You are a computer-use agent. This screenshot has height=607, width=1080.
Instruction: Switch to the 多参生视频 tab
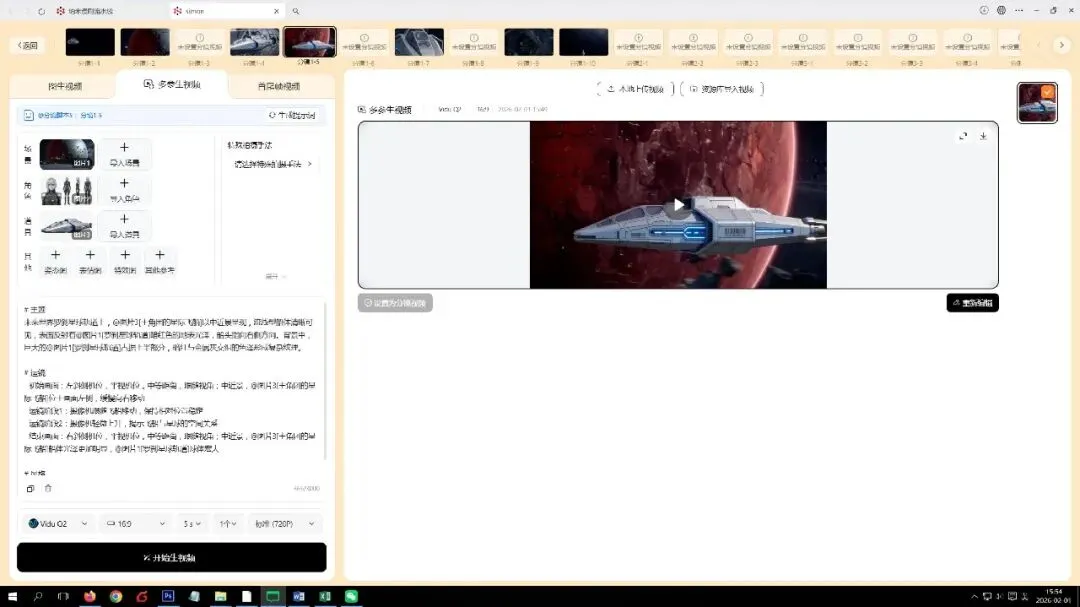pos(172,84)
